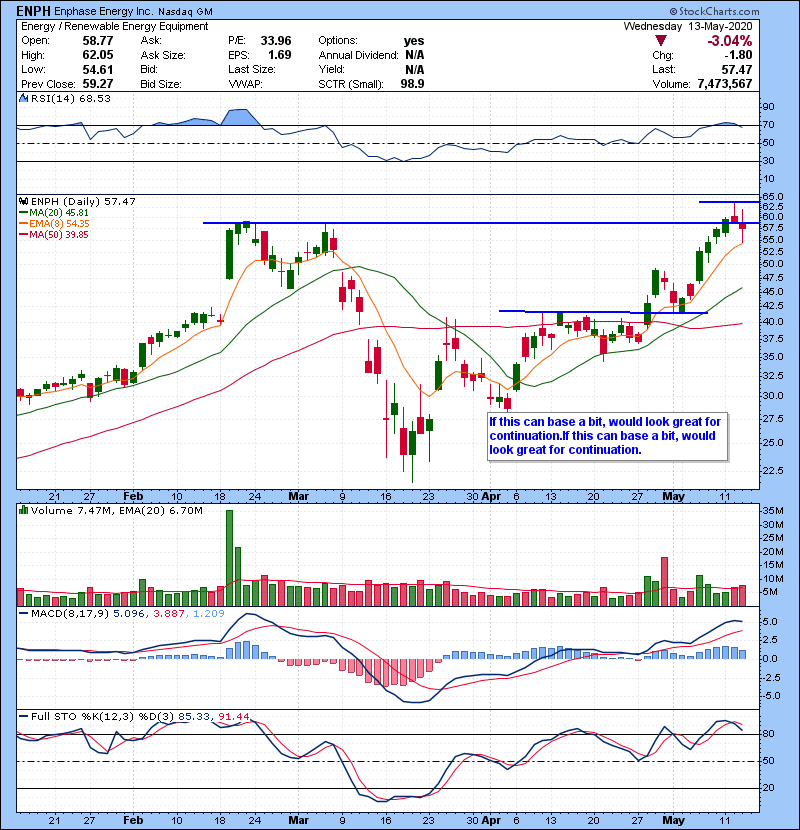Screen dimensions: 800x830
Task: Click the MACD signal value 3.887
Action: (169, 614)
